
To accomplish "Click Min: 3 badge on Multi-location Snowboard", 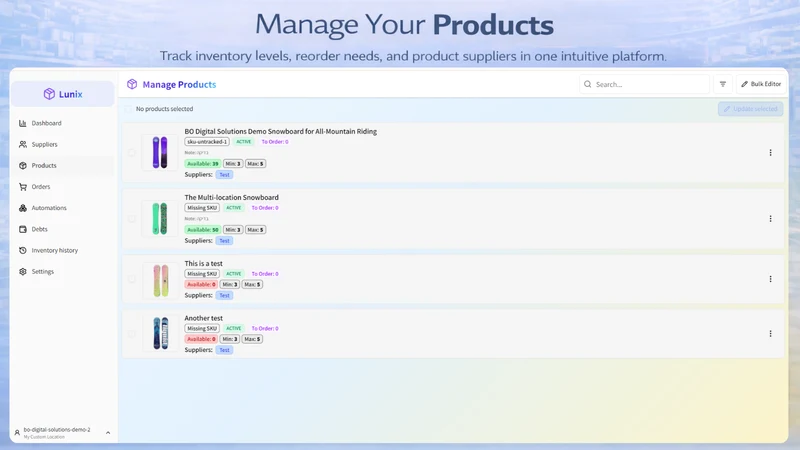I will pyautogui.click(x=233, y=230).
